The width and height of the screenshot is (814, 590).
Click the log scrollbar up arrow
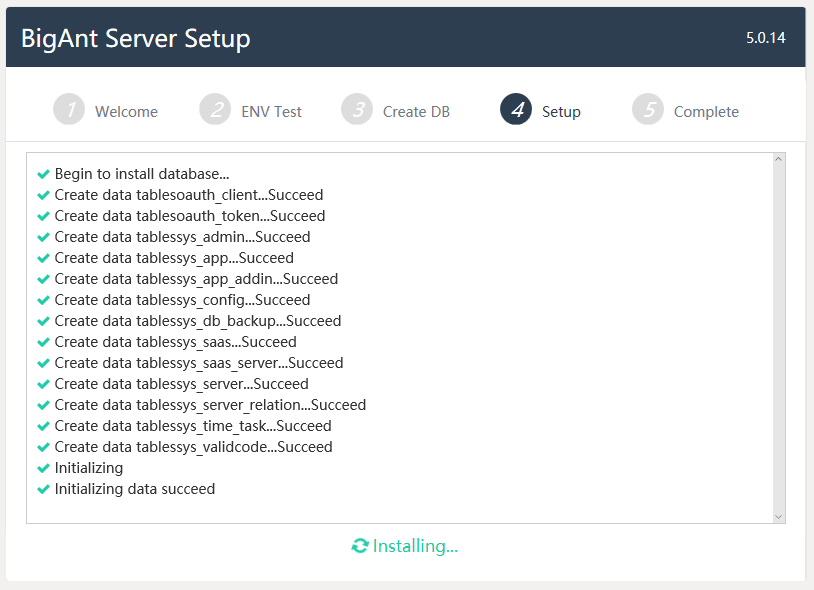tap(778, 159)
